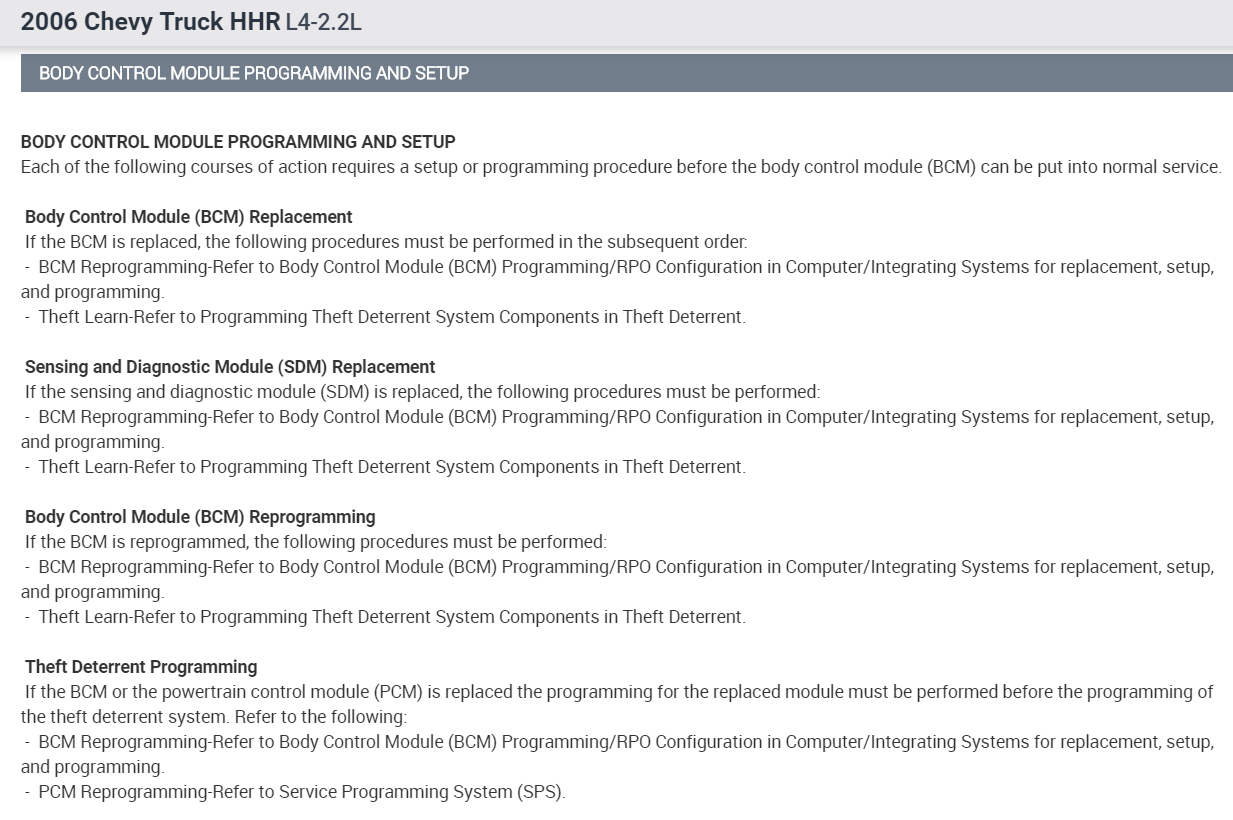Open BCM Reprogramming reference under BCM Replacement

pyautogui.click(x=626, y=267)
